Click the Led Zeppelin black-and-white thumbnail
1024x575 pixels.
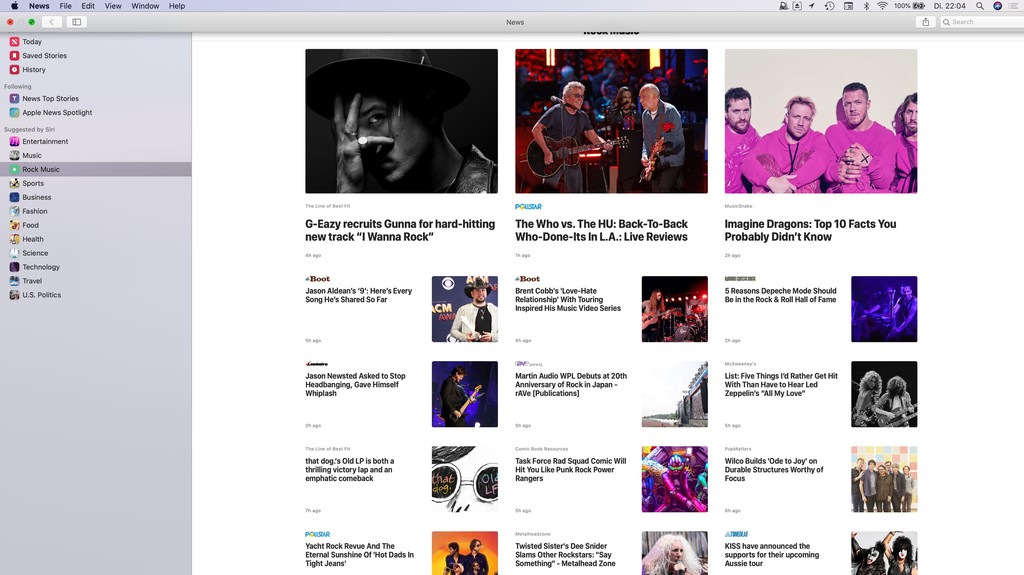884,394
